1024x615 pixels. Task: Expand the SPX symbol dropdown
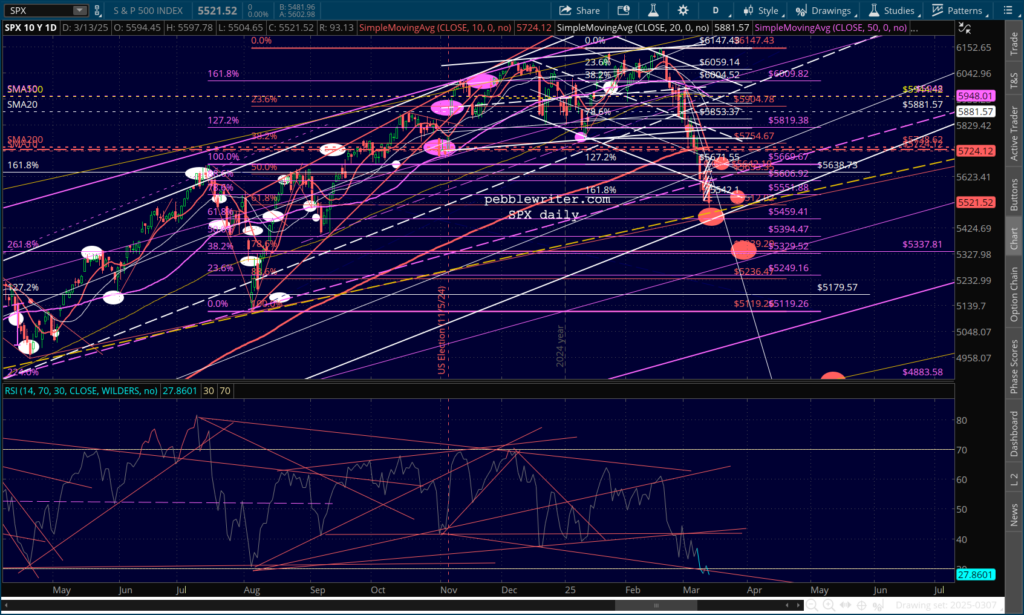[x=78, y=10]
